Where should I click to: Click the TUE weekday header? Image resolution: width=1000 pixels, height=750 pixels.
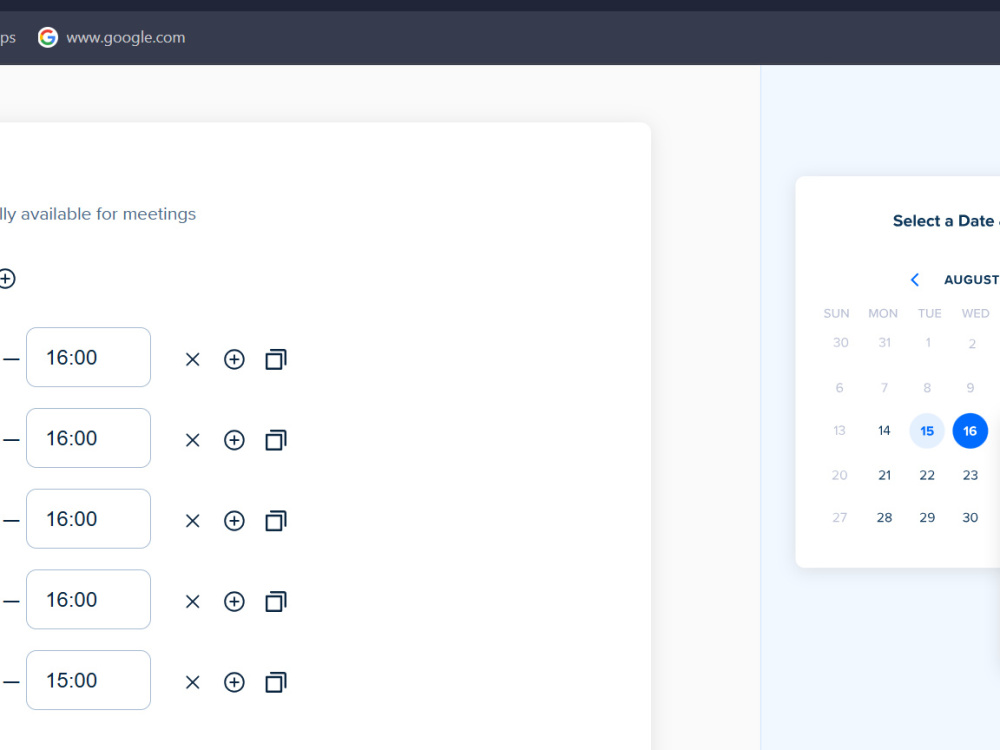coord(929,313)
